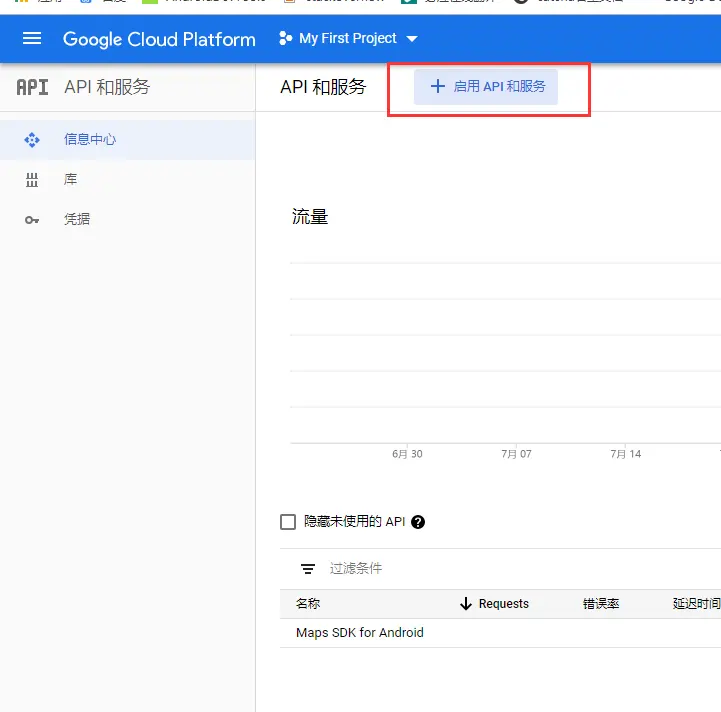The width and height of the screenshot is (721, 712).
Task: Sort by the 名称 column header
Action: (308, 603)
